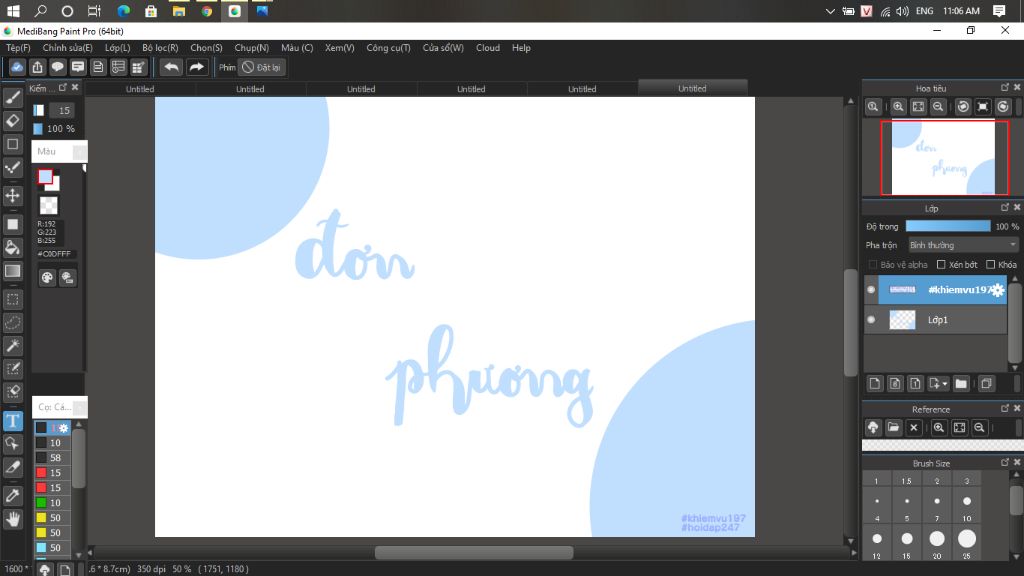Screen dimensions: 1024x576
Task: Click the Đặt lại reset button
Action: 262,67
